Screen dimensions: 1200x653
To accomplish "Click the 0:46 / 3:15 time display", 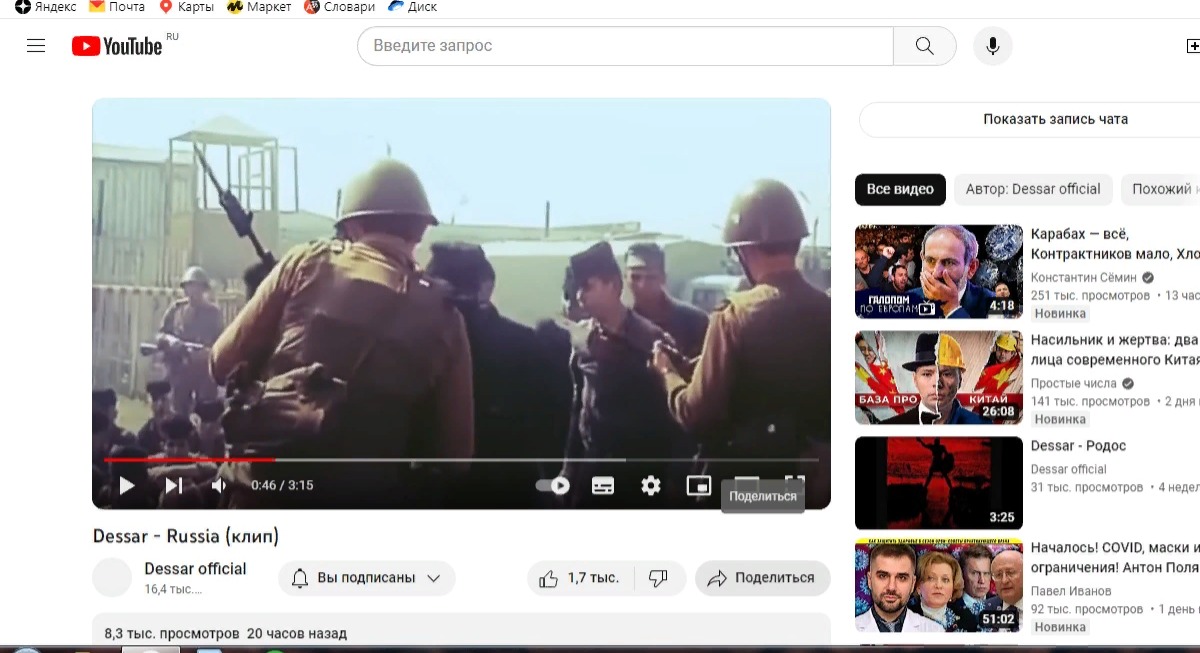I will (x=282, y=485).
